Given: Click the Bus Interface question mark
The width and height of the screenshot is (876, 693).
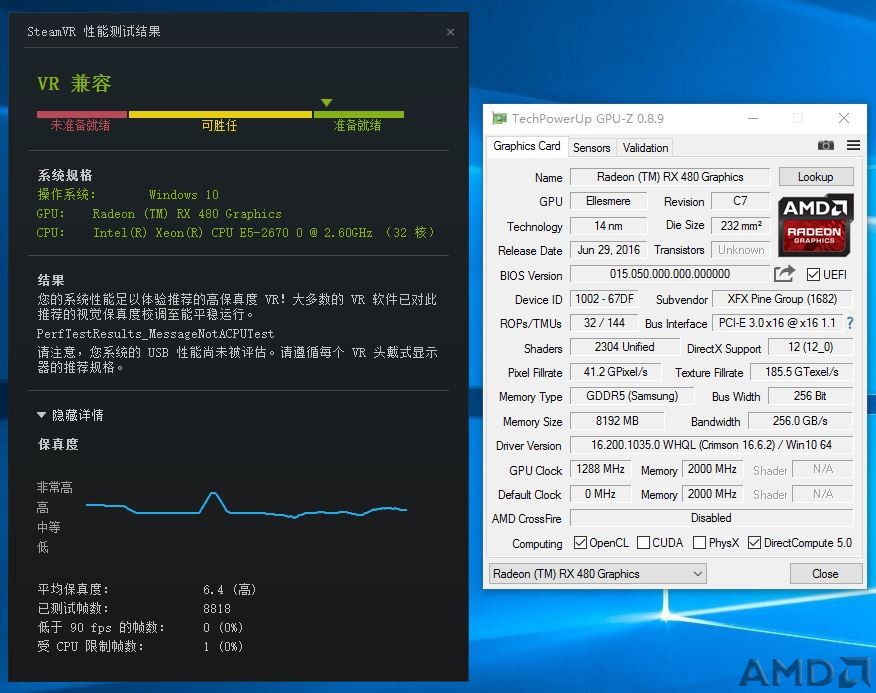Looking at the screenshot, I should [850, 323].
